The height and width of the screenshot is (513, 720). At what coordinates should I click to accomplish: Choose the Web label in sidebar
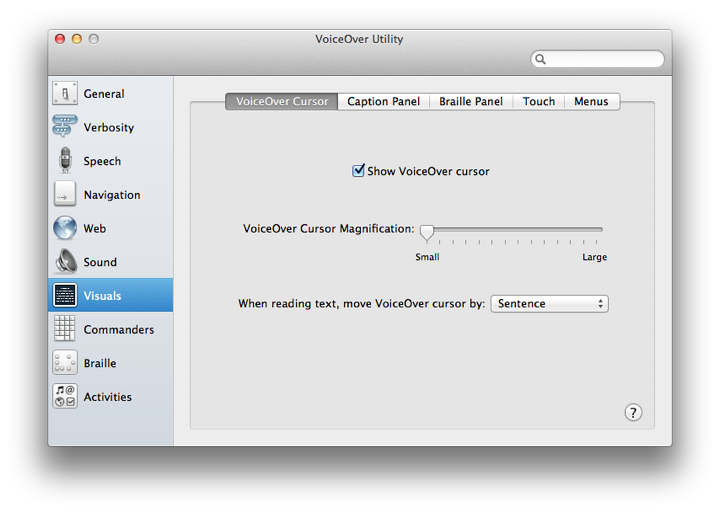click(95, 228)
